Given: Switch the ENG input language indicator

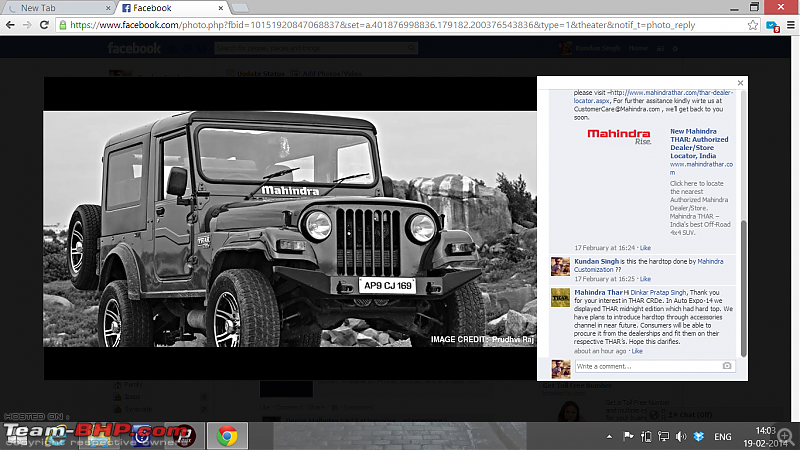Looking at the screenshot, I should [x=722, y=437].
